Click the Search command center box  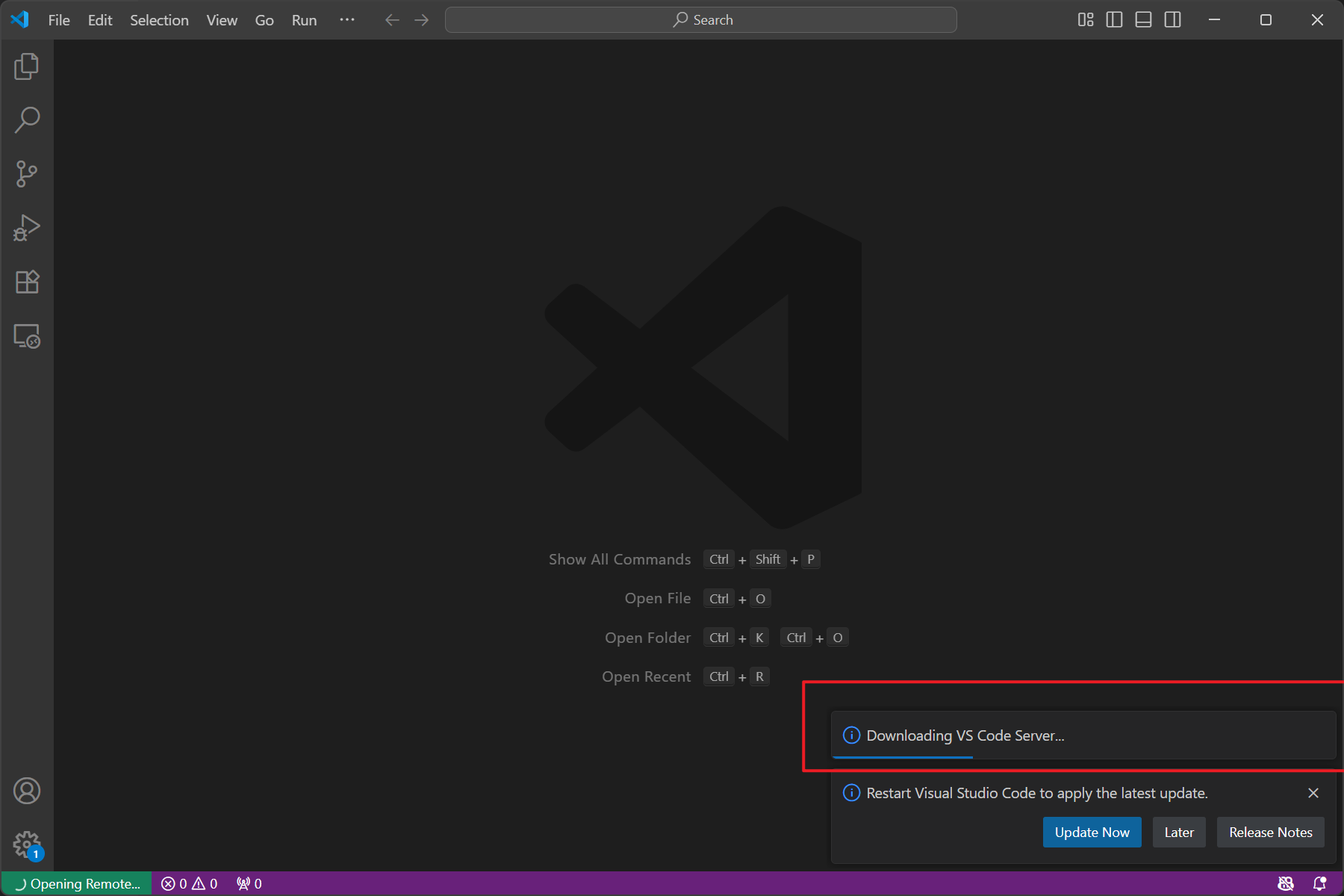point(700,20)
